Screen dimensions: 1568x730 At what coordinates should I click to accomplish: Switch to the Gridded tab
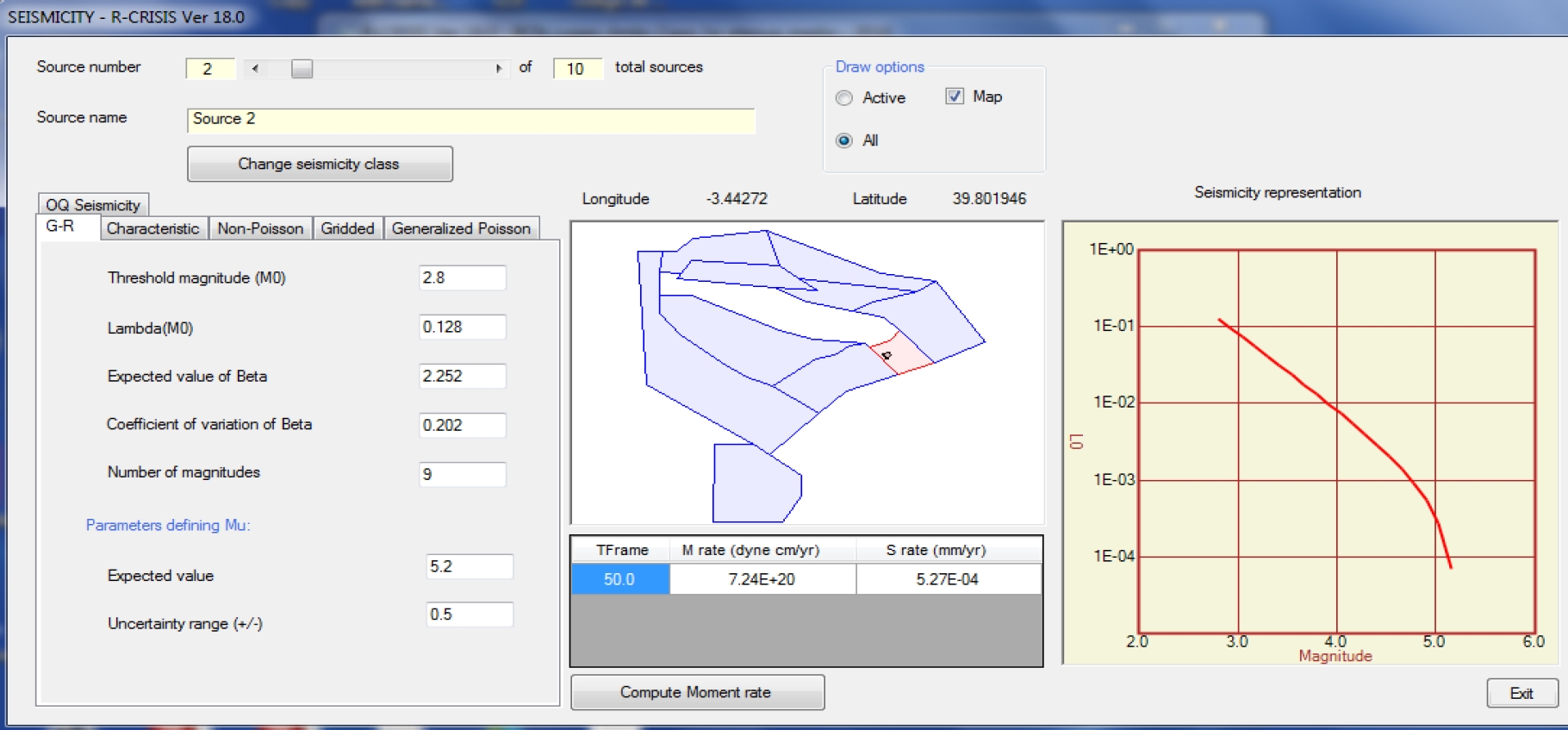(347, 228)
